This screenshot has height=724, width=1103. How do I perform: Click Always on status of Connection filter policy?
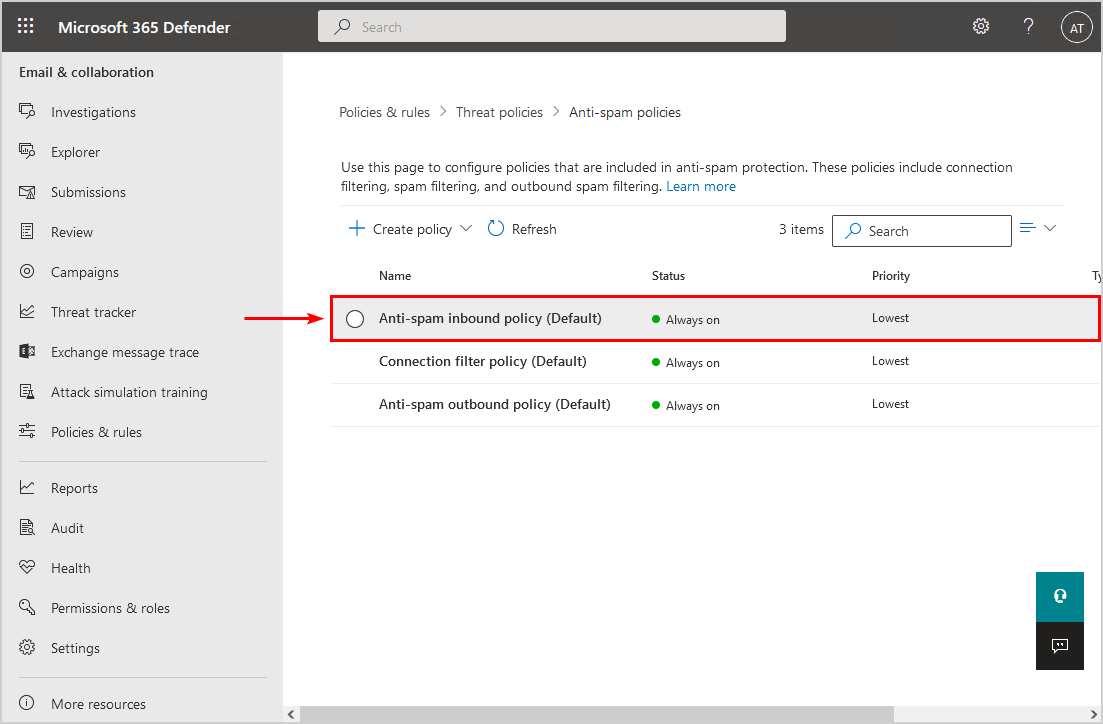click(686, 363)
